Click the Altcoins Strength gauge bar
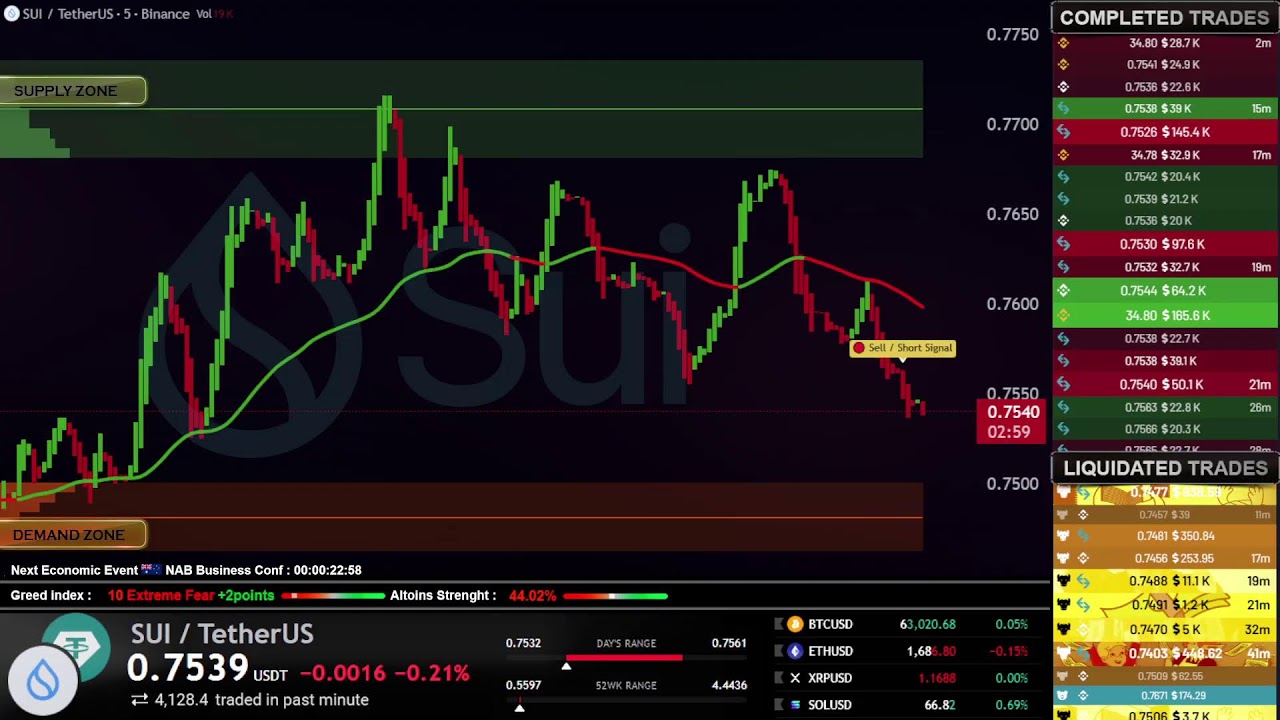Image resolution: width=1280 pixels, height=720 pixels. [615, 596]
